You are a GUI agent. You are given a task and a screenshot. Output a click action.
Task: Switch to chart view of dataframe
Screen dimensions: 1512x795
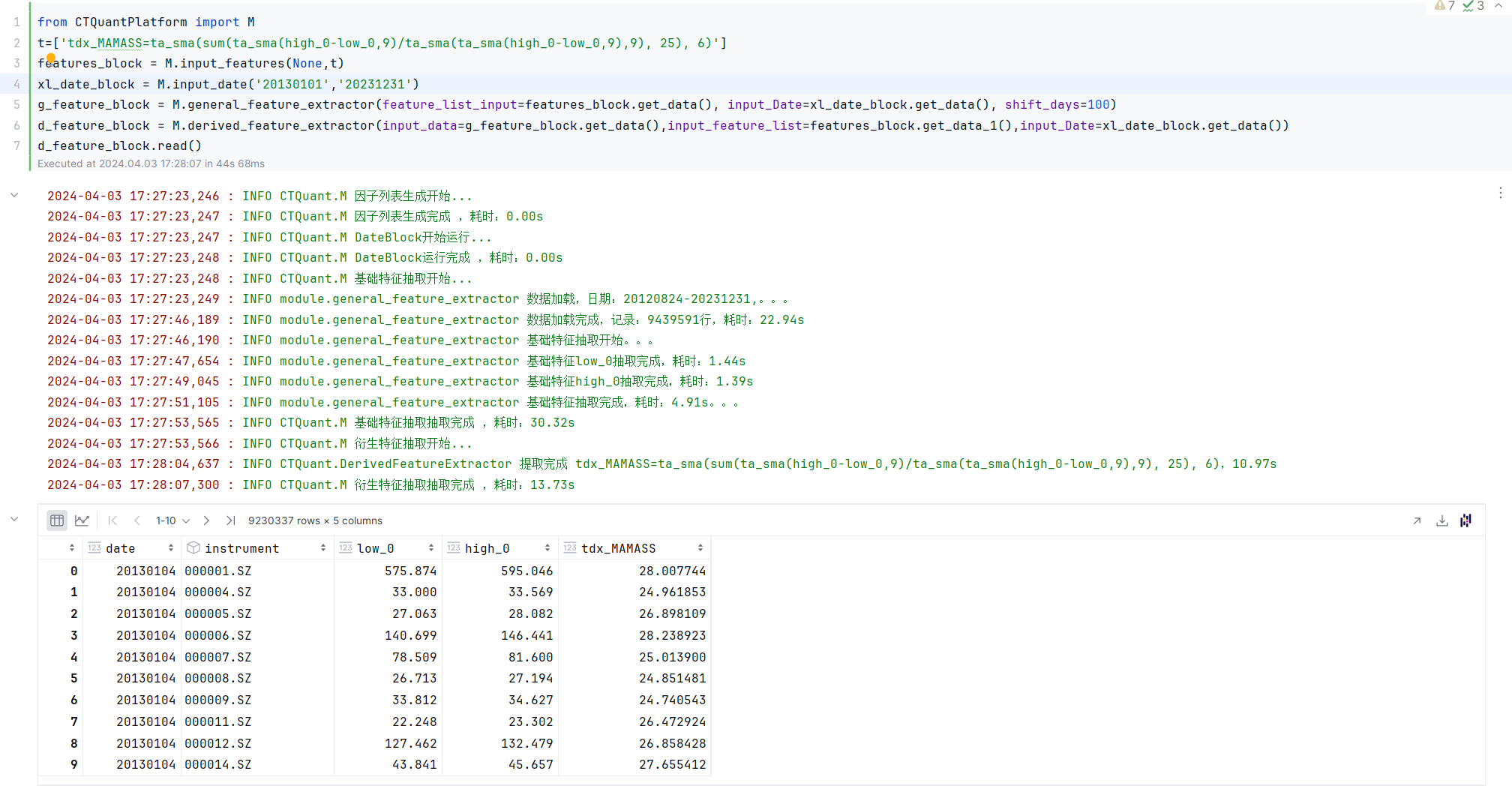pos(82,520)
